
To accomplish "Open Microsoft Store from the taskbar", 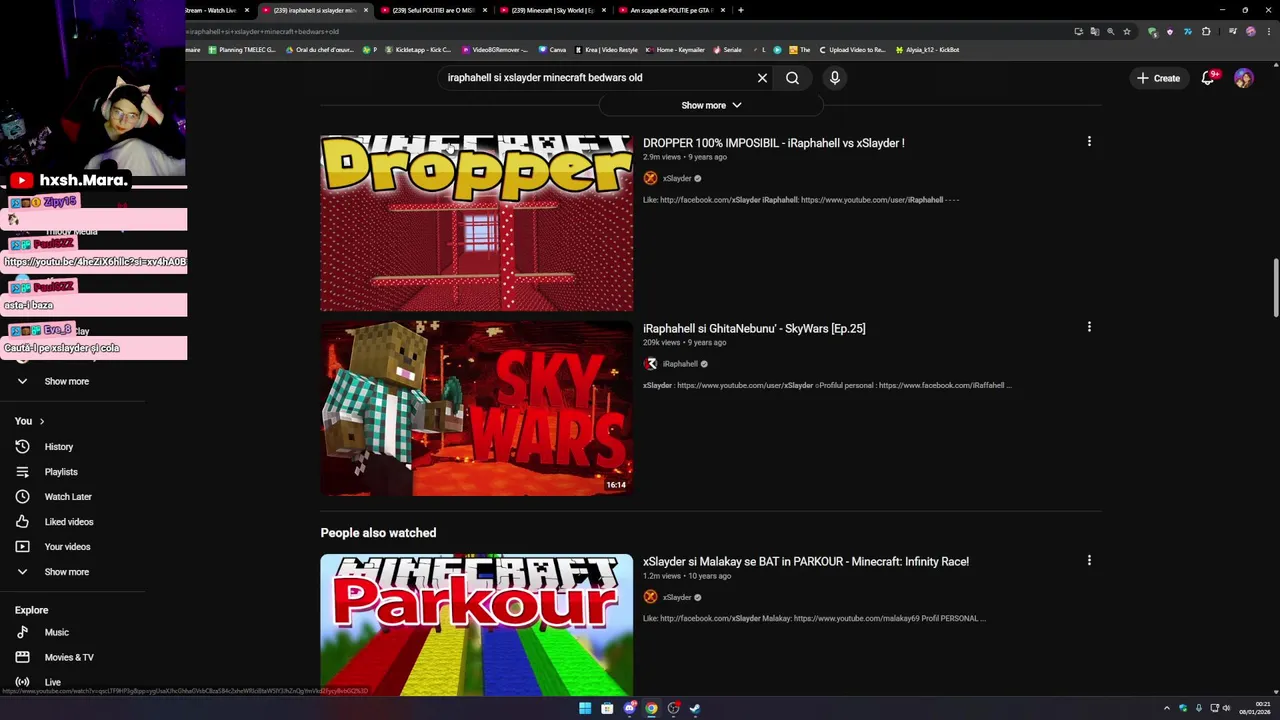I will coord(607,709).
